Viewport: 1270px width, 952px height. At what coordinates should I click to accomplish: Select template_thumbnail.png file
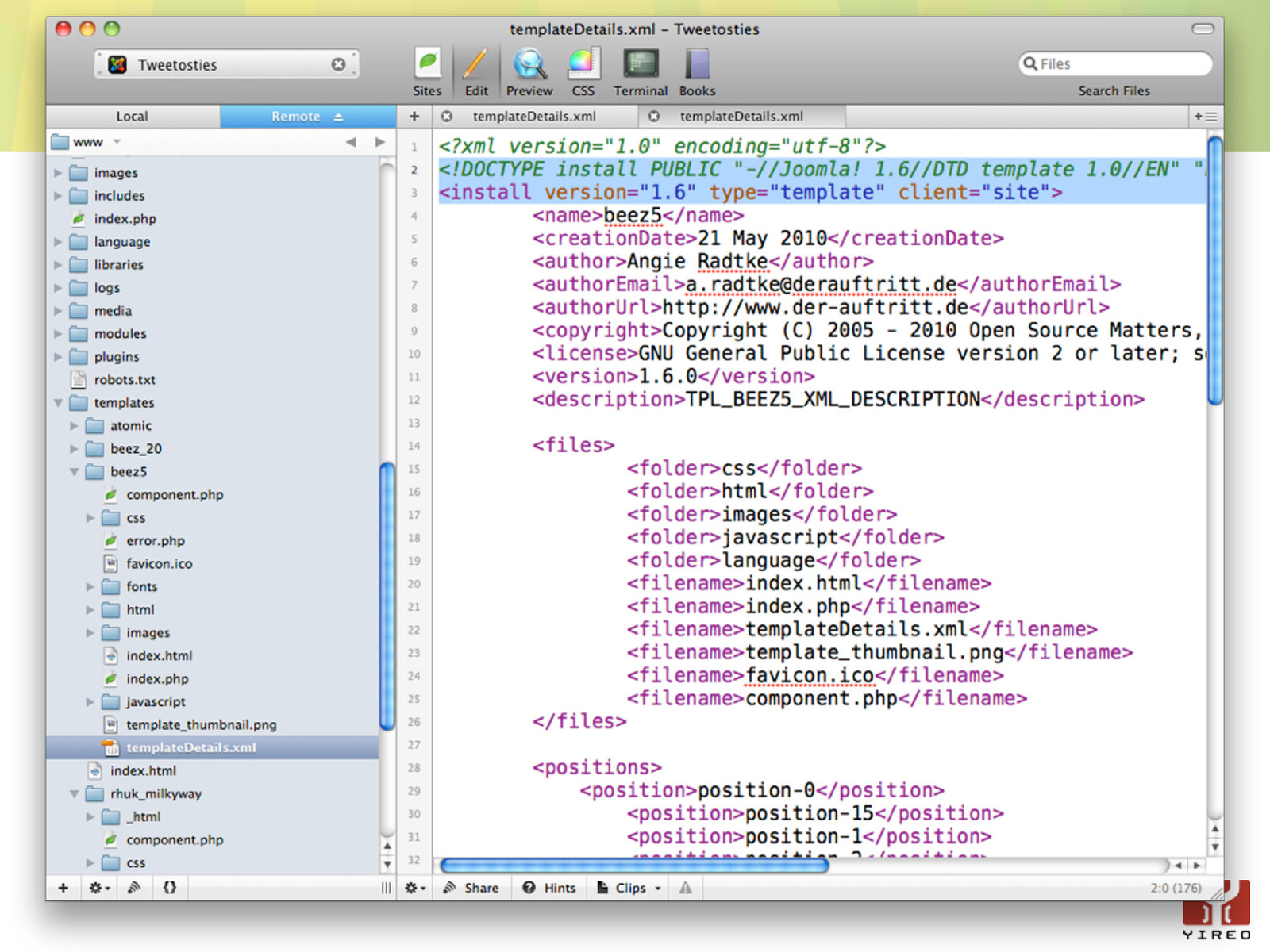tap(213, 725)
